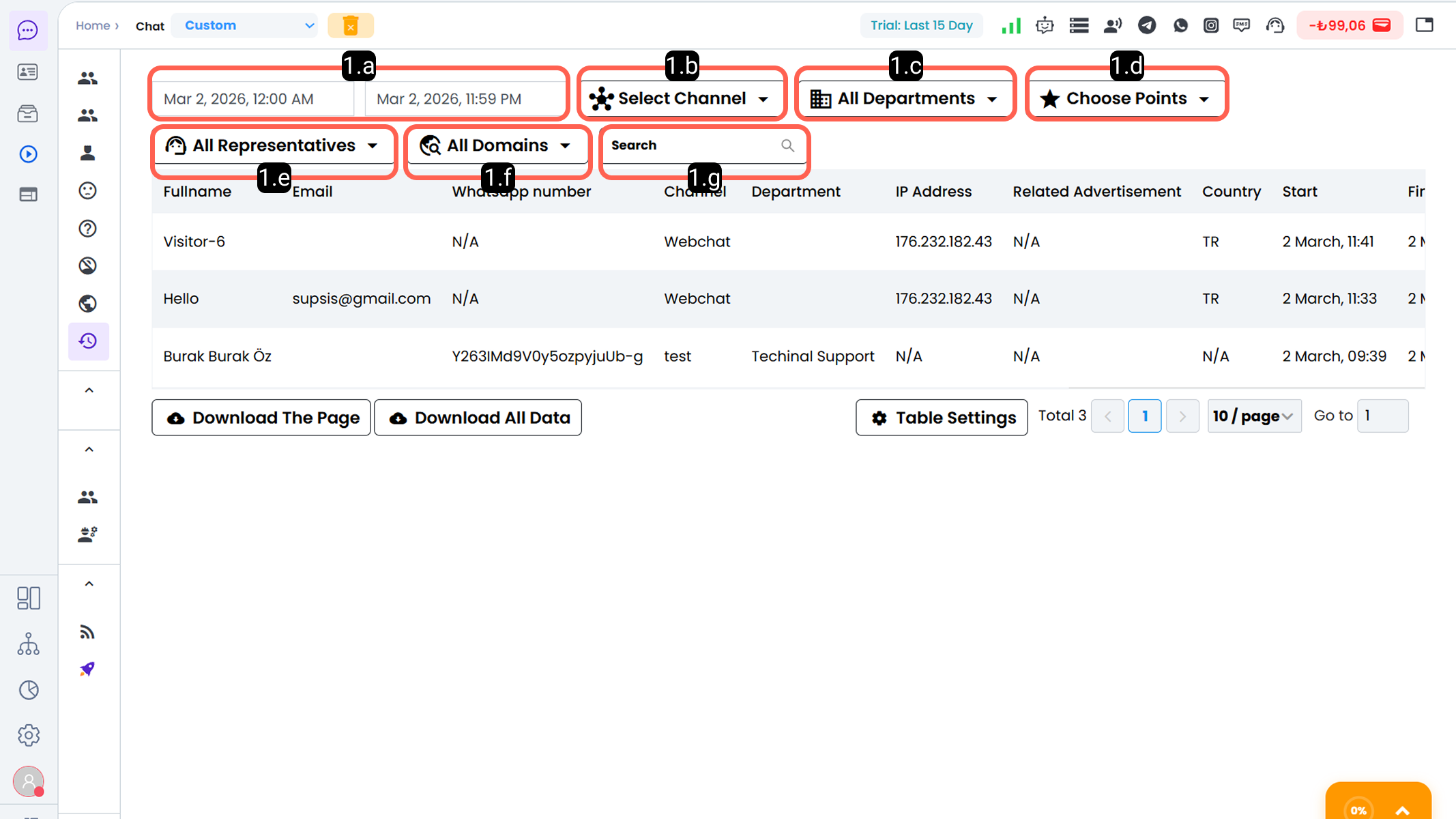Select page 1 in pagination
This screenshot has height=819, width=1456.
pyautogui.click(x=1145, y=416)
